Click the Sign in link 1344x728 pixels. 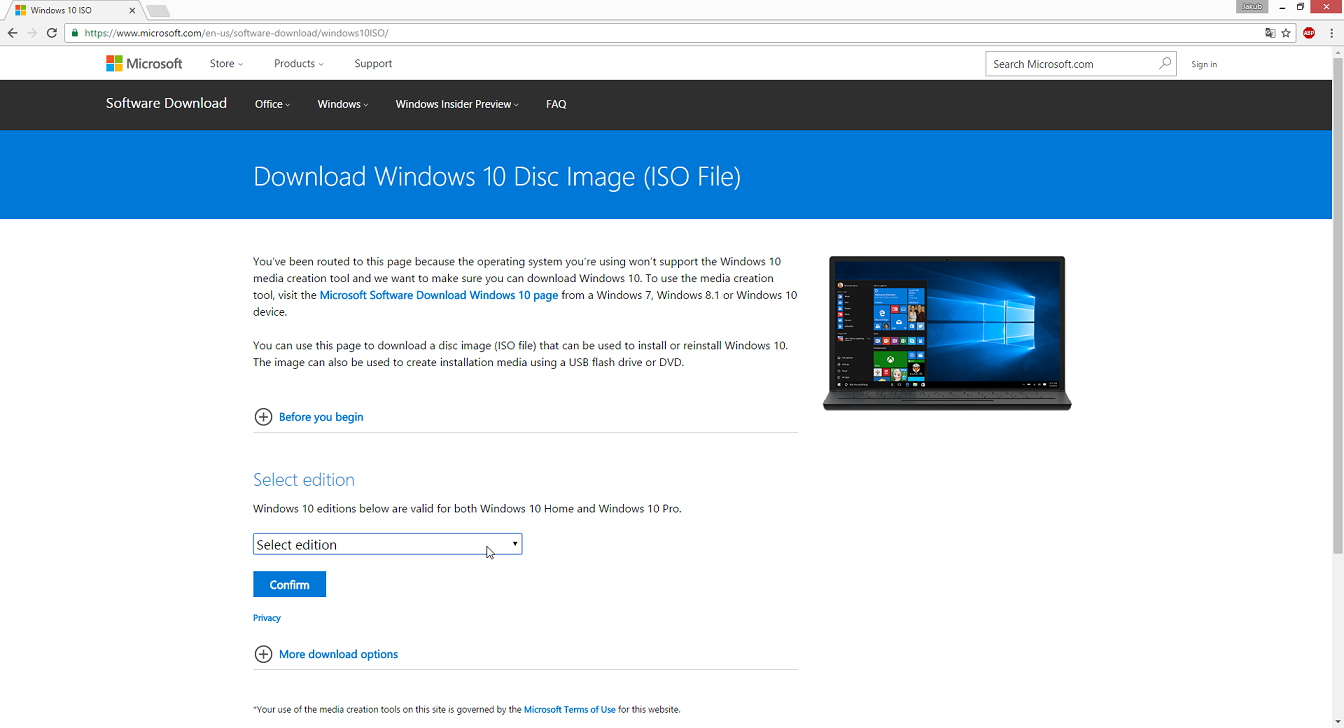pos(1204,64)
